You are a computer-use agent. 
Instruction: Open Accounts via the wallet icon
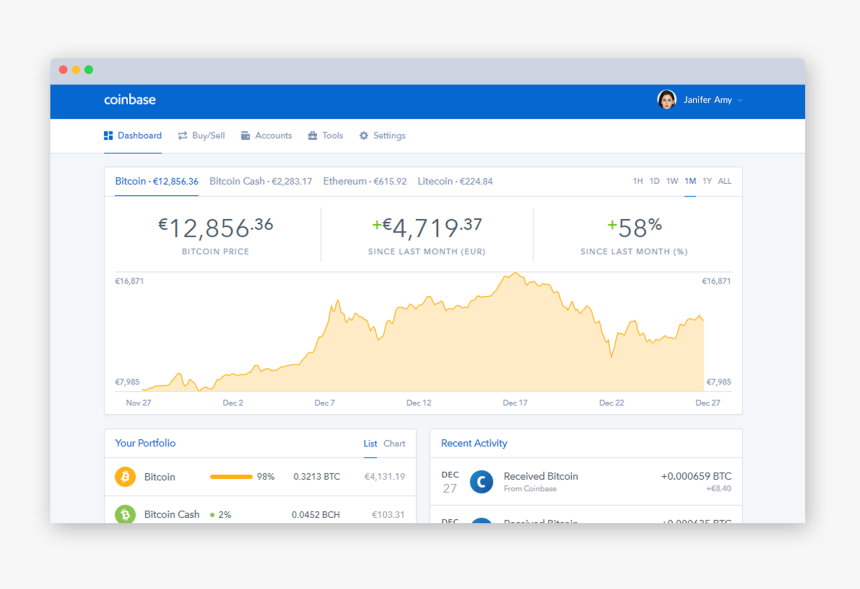point(245,135)
